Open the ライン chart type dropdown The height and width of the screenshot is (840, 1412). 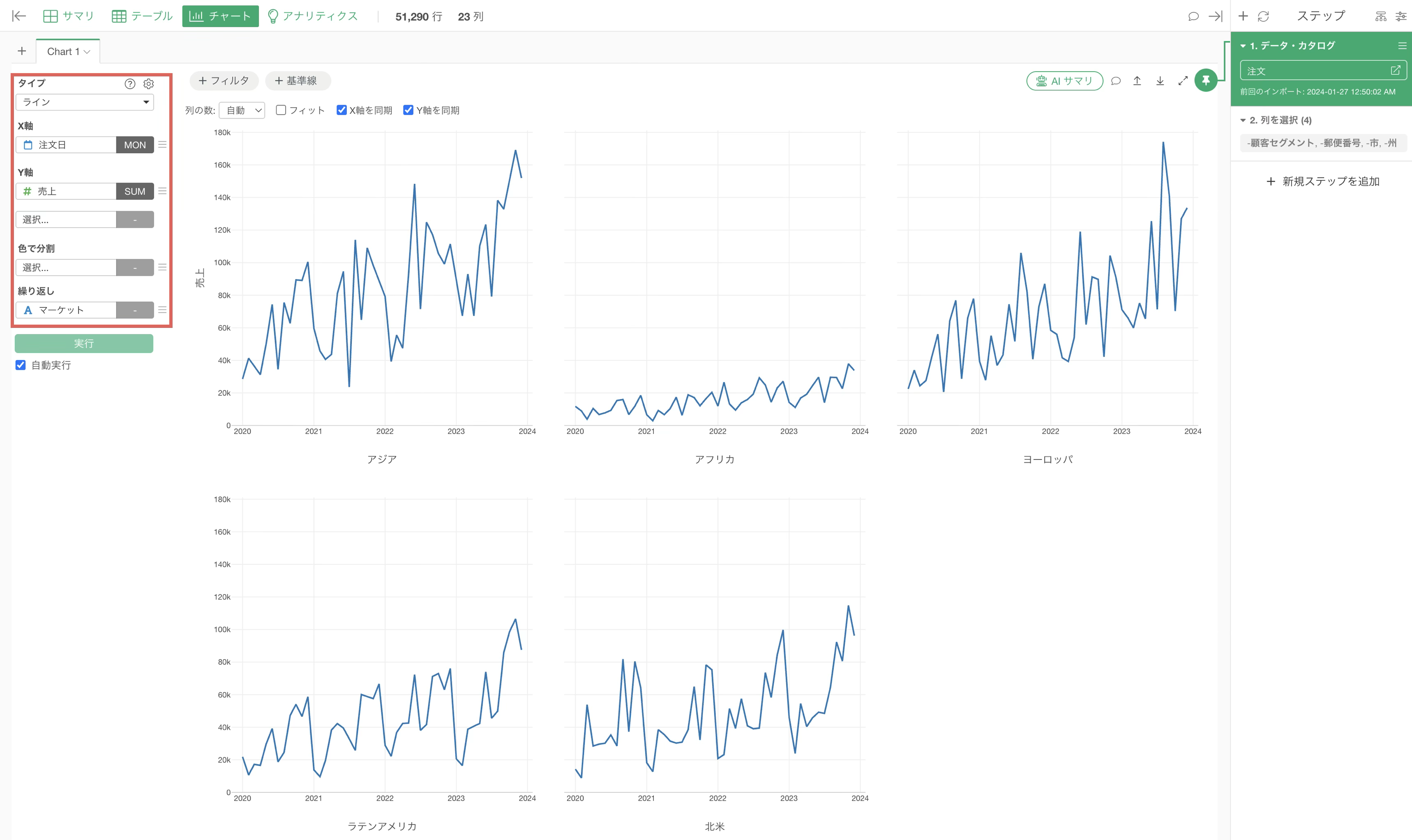click(85, 102)
